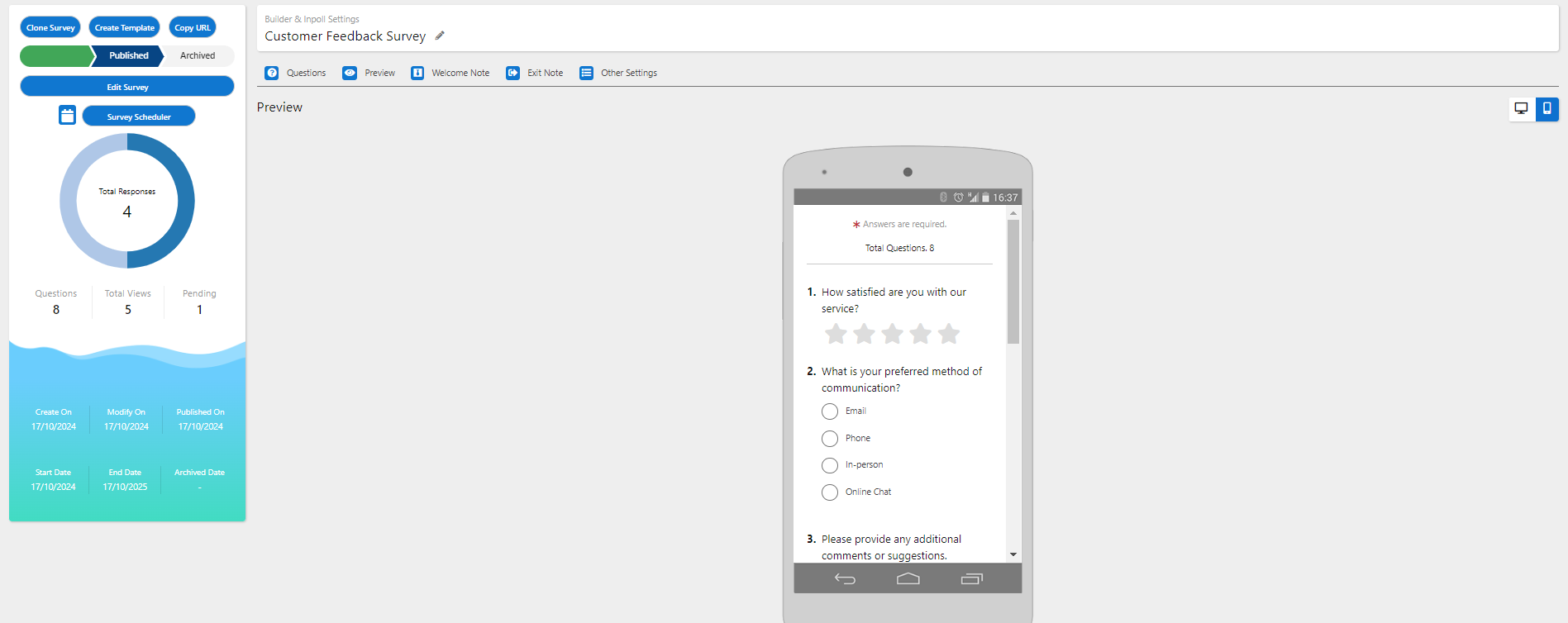
Task: Click the Edit Survey button
Action: (x=127, y=87)
